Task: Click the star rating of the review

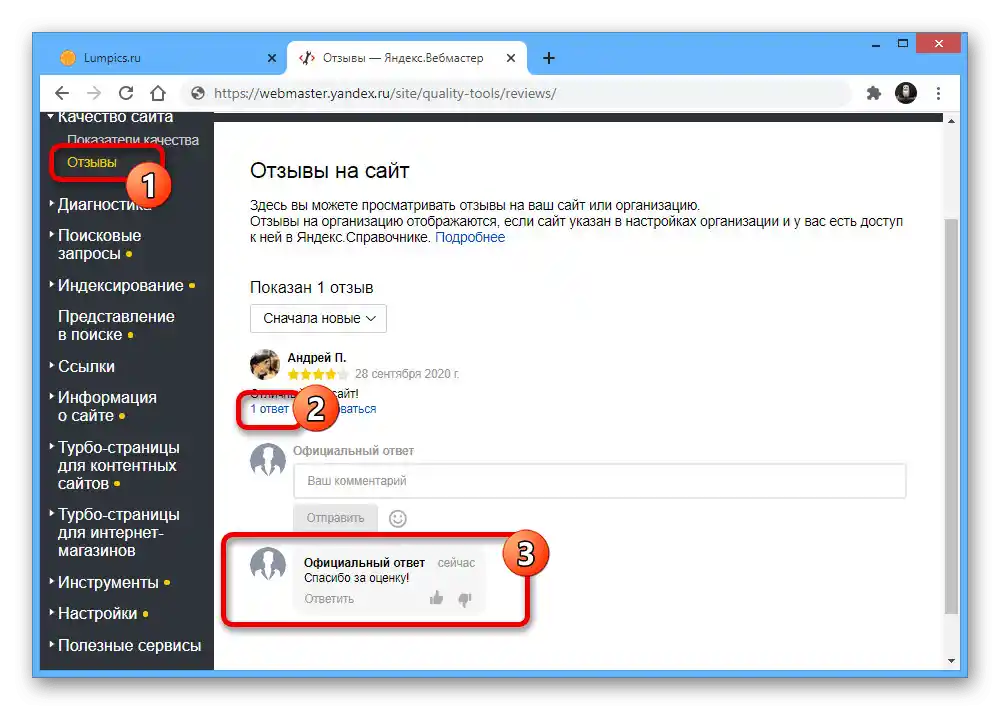Action: [x=318, y=374]
